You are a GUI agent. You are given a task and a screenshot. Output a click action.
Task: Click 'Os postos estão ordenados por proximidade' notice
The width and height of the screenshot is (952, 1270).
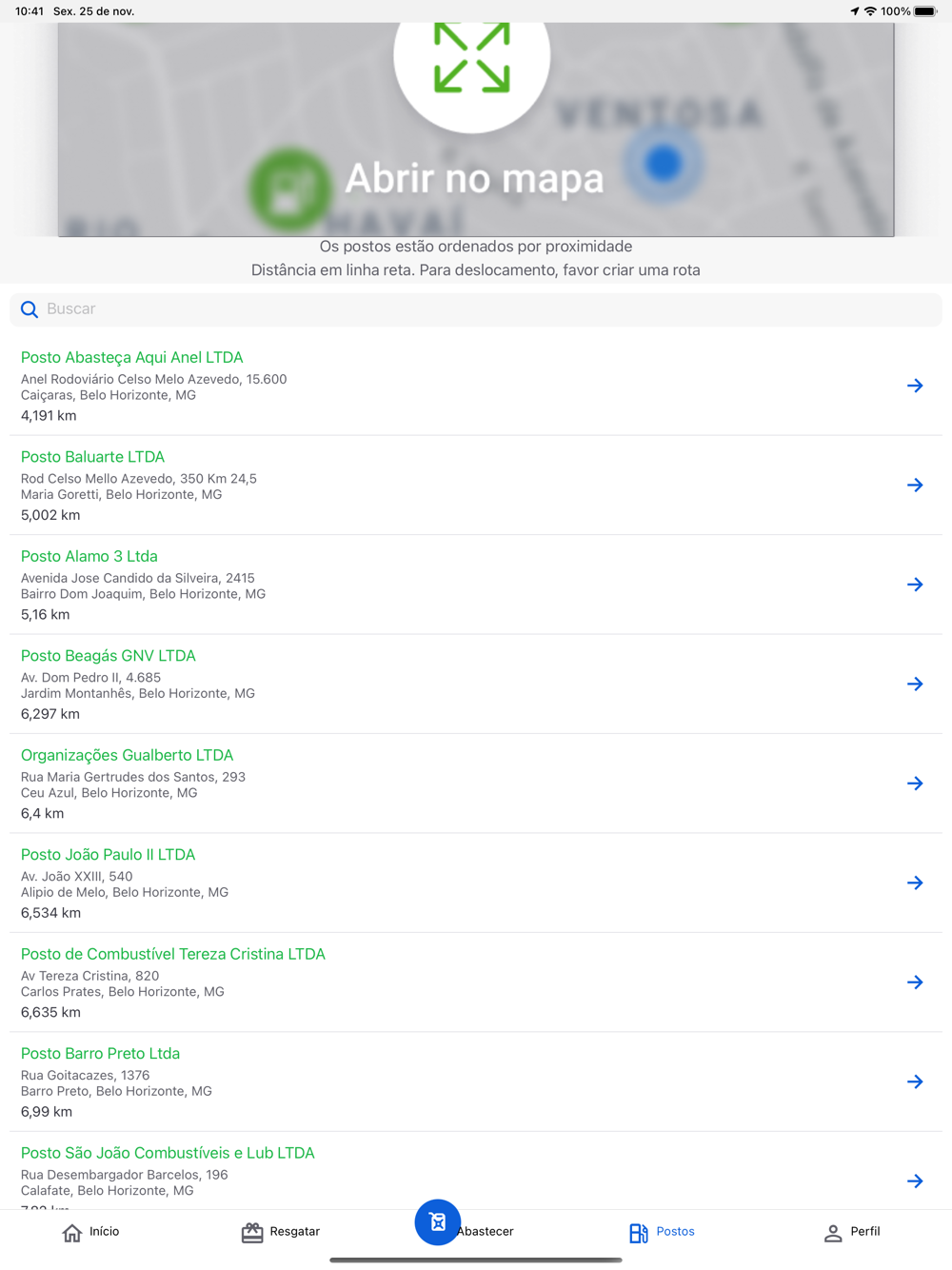pos(476,248)
